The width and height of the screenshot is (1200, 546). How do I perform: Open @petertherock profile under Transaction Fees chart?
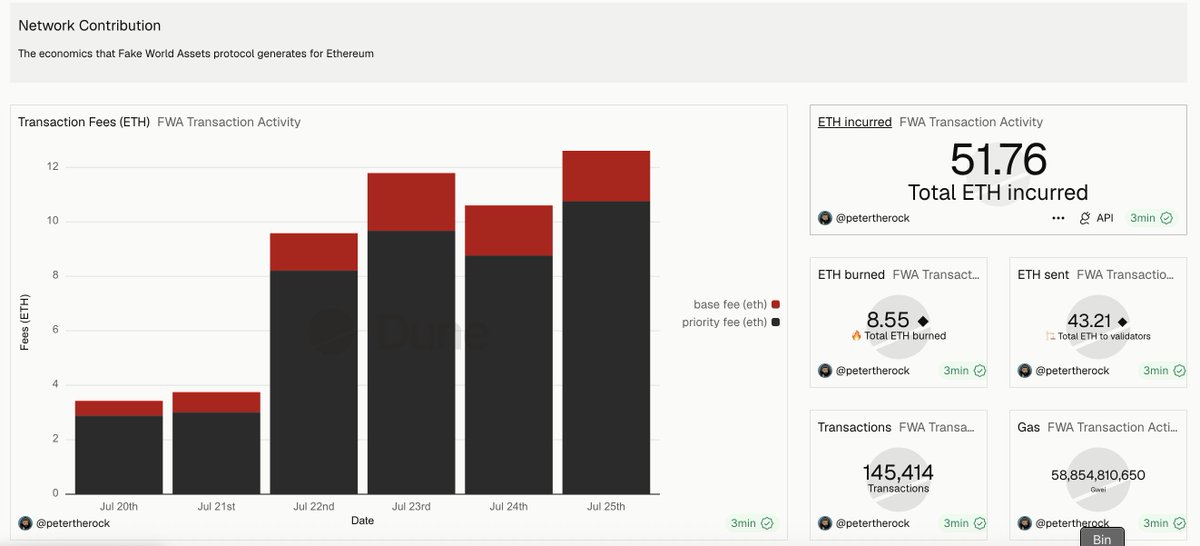[72, 523]
